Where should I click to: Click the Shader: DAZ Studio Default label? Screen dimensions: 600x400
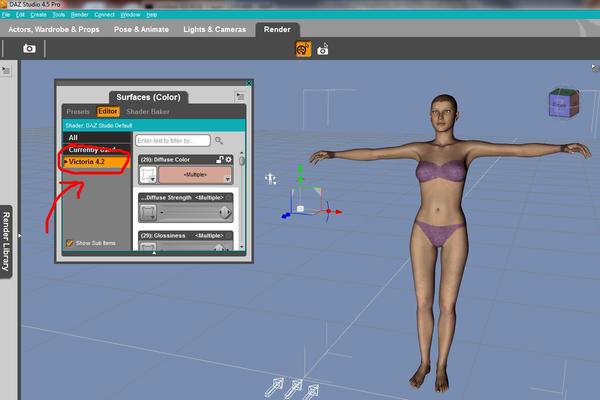(x=99, y=126)
